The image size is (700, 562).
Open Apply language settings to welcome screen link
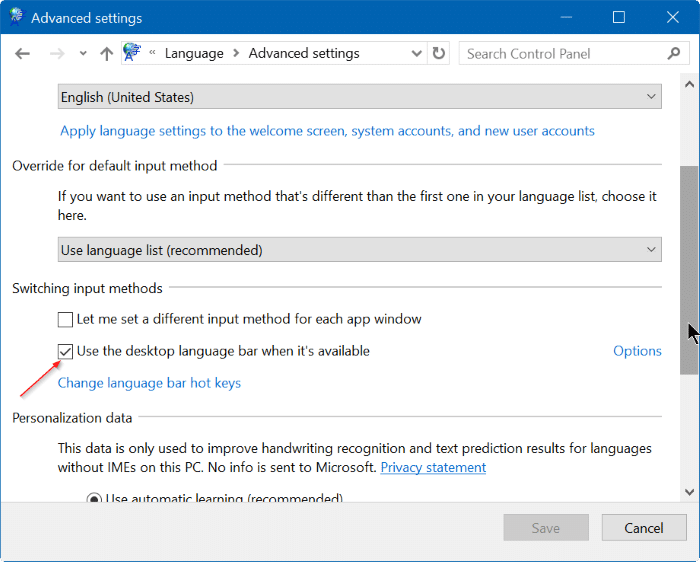pyautogui.click(x=327, y=131)
